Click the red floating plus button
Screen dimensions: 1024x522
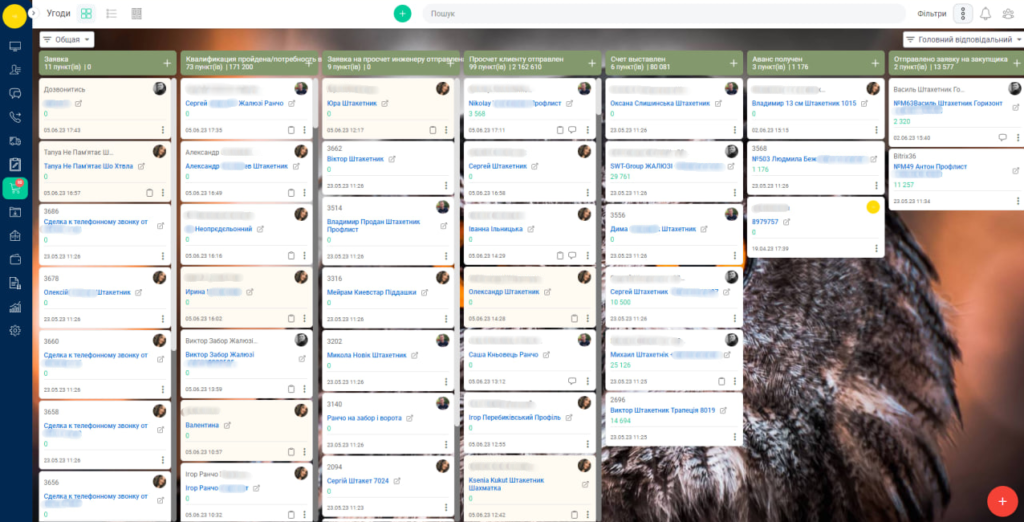click(1001, 499)
